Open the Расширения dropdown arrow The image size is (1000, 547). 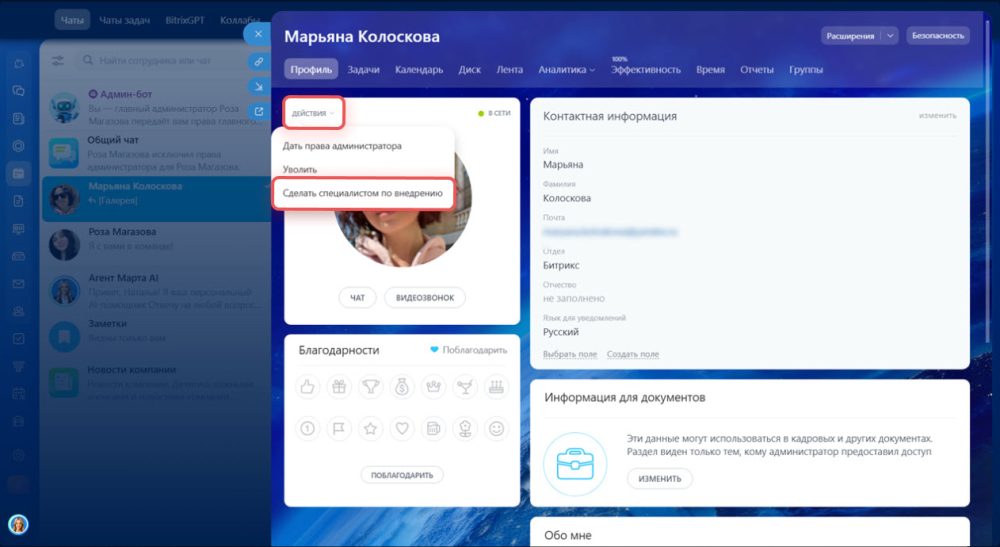click(890, 36)
